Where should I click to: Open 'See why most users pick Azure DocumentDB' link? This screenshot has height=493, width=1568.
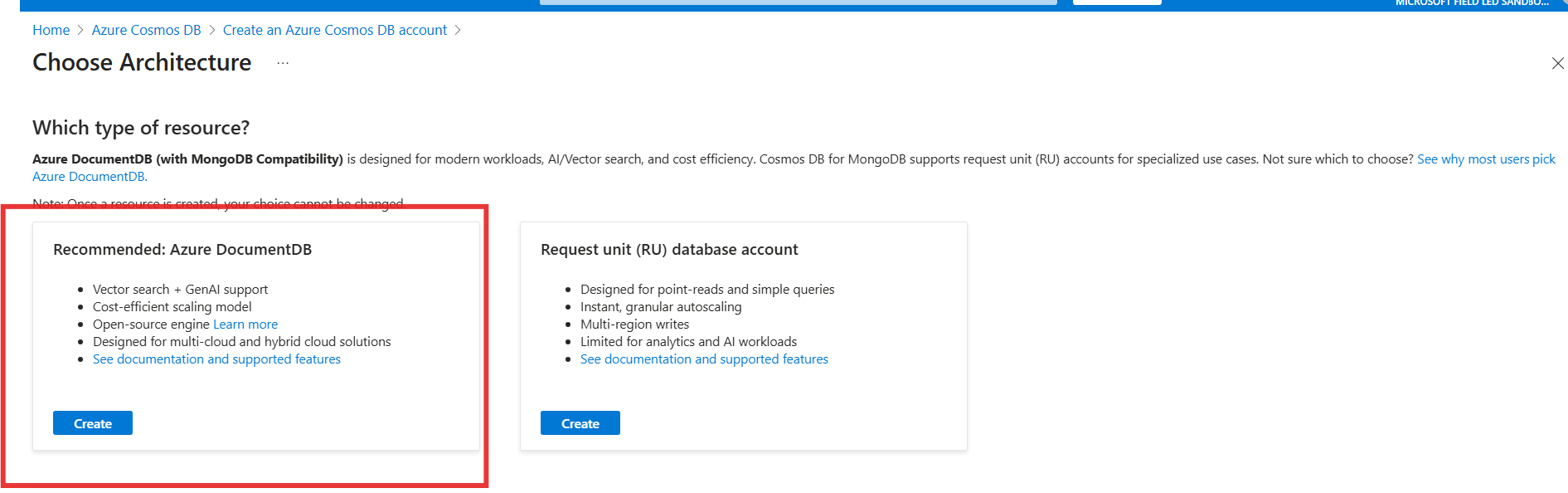click(x=1485, y=159)
